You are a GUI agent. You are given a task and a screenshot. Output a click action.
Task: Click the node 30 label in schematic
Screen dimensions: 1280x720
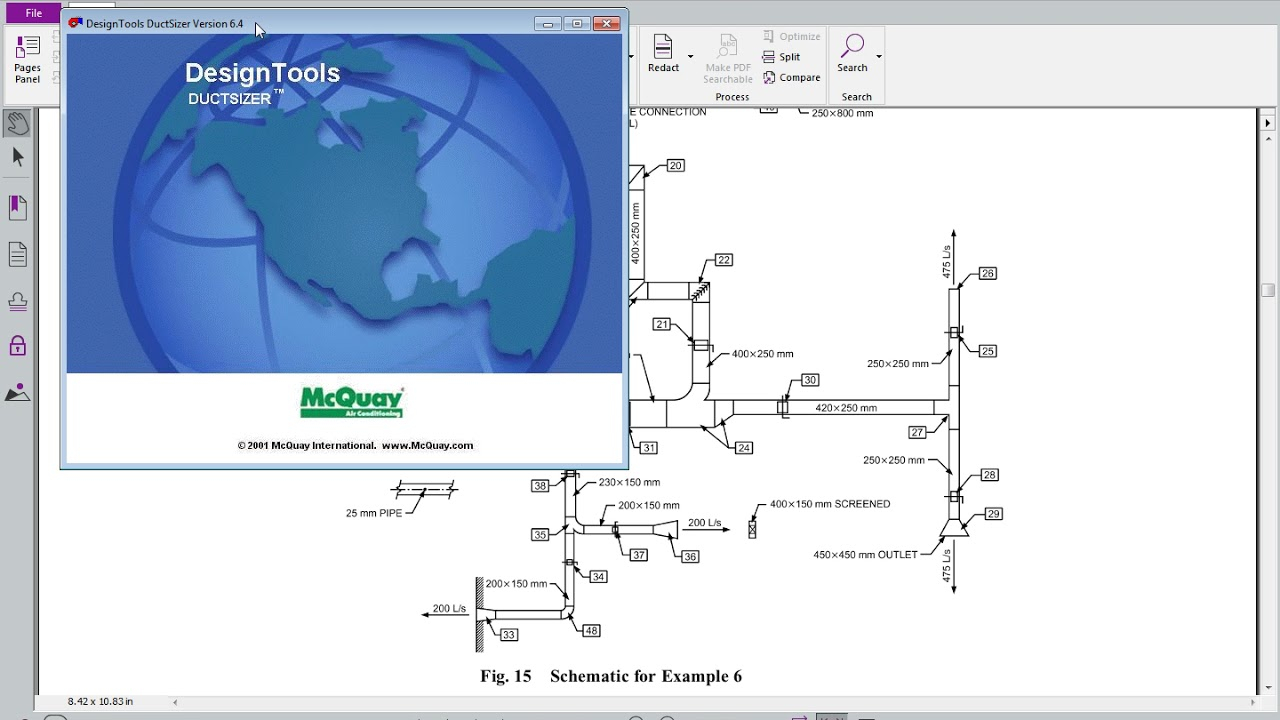(x=810, y=380)
